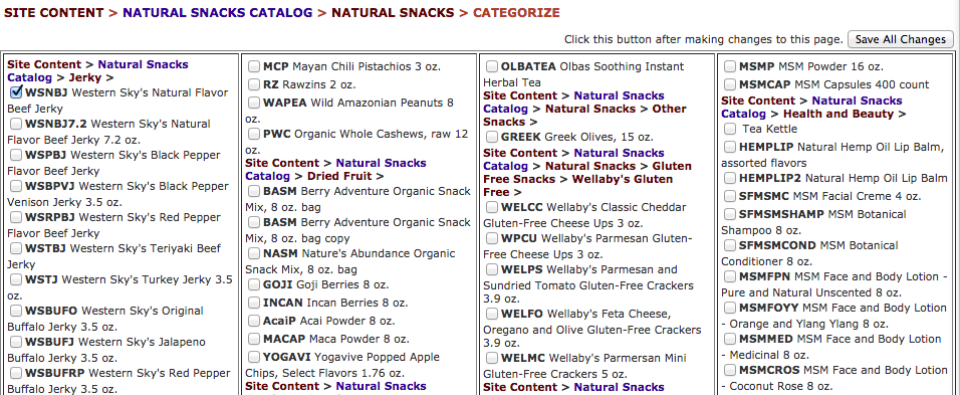Check the GREEK Greek Olives checkbox
Image resolution: width=960 pixels, height=395 pixels.
(x=492, y=137)
